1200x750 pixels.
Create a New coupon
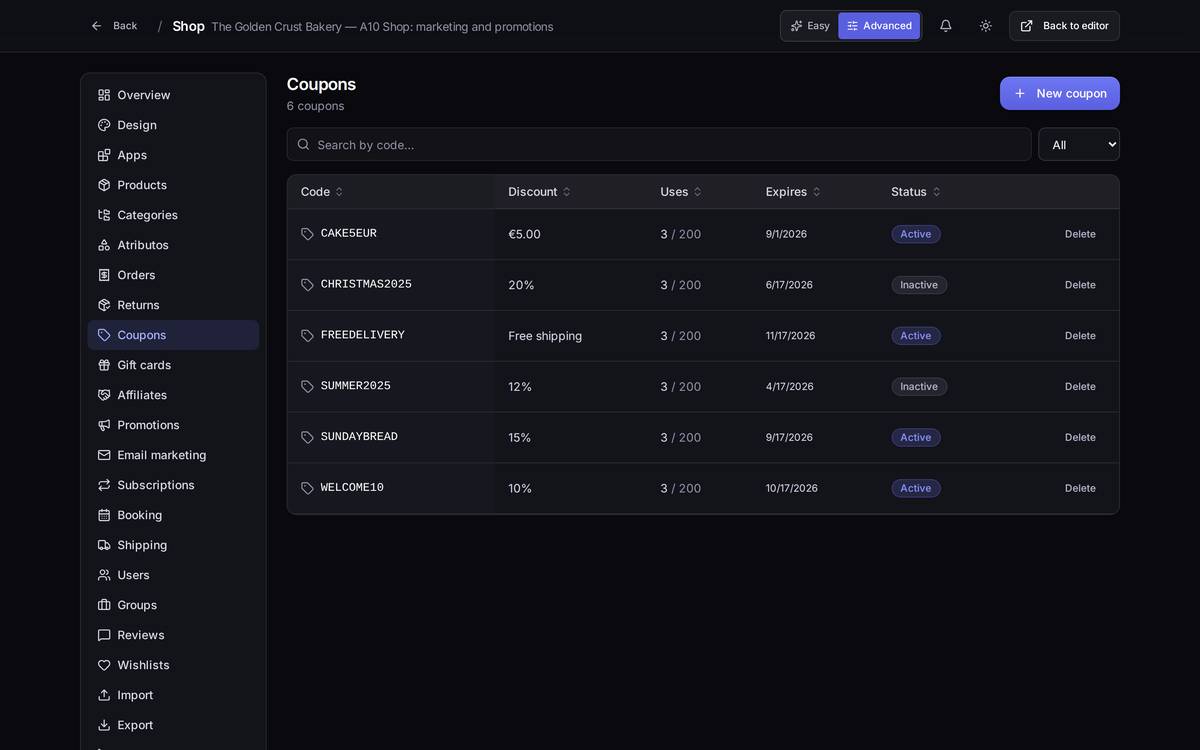1060,93
